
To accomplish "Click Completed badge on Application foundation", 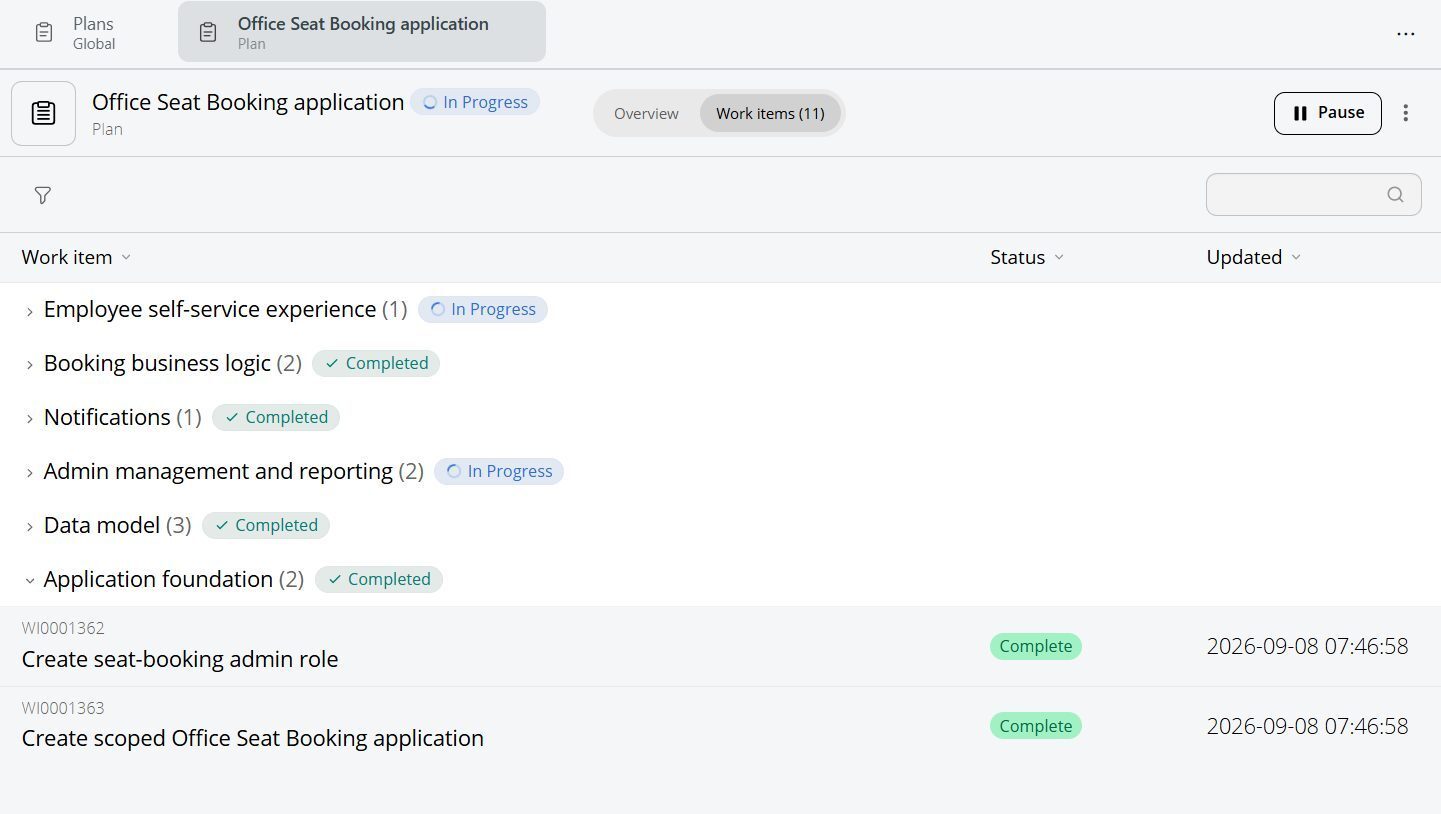I will tap(379, 580).
